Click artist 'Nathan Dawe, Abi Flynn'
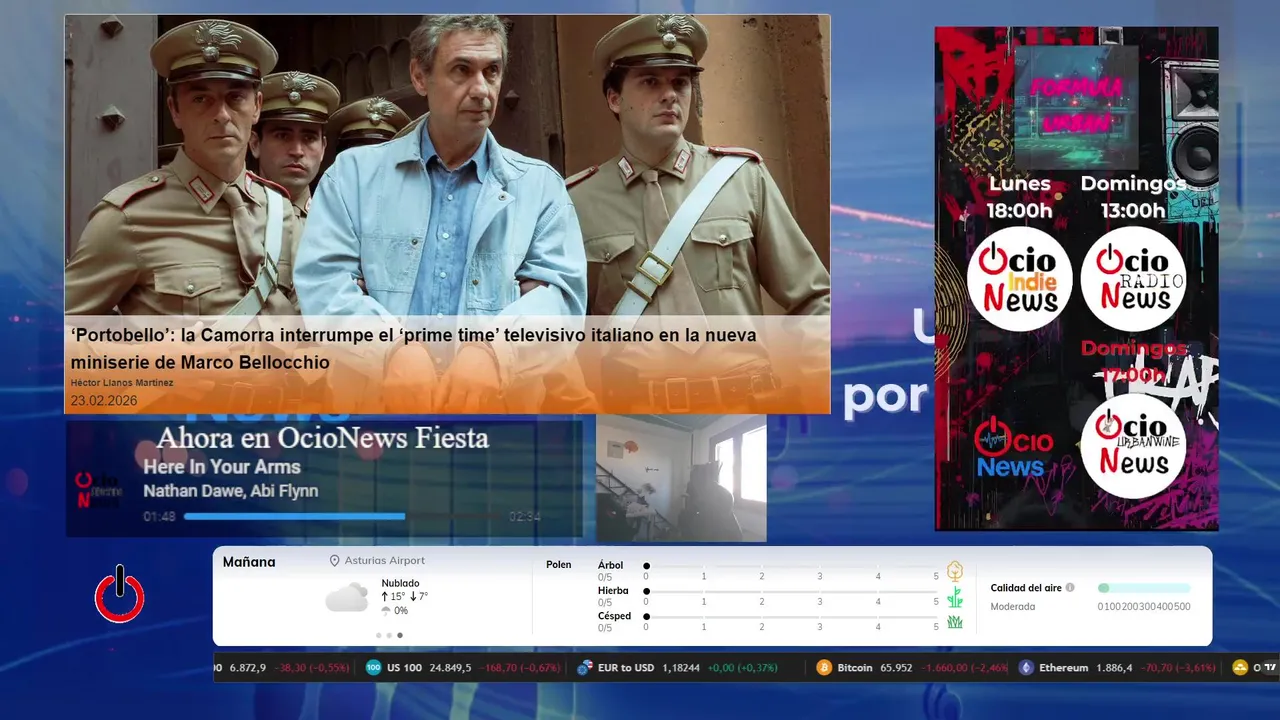1280x720 pixels. (230, 491)
